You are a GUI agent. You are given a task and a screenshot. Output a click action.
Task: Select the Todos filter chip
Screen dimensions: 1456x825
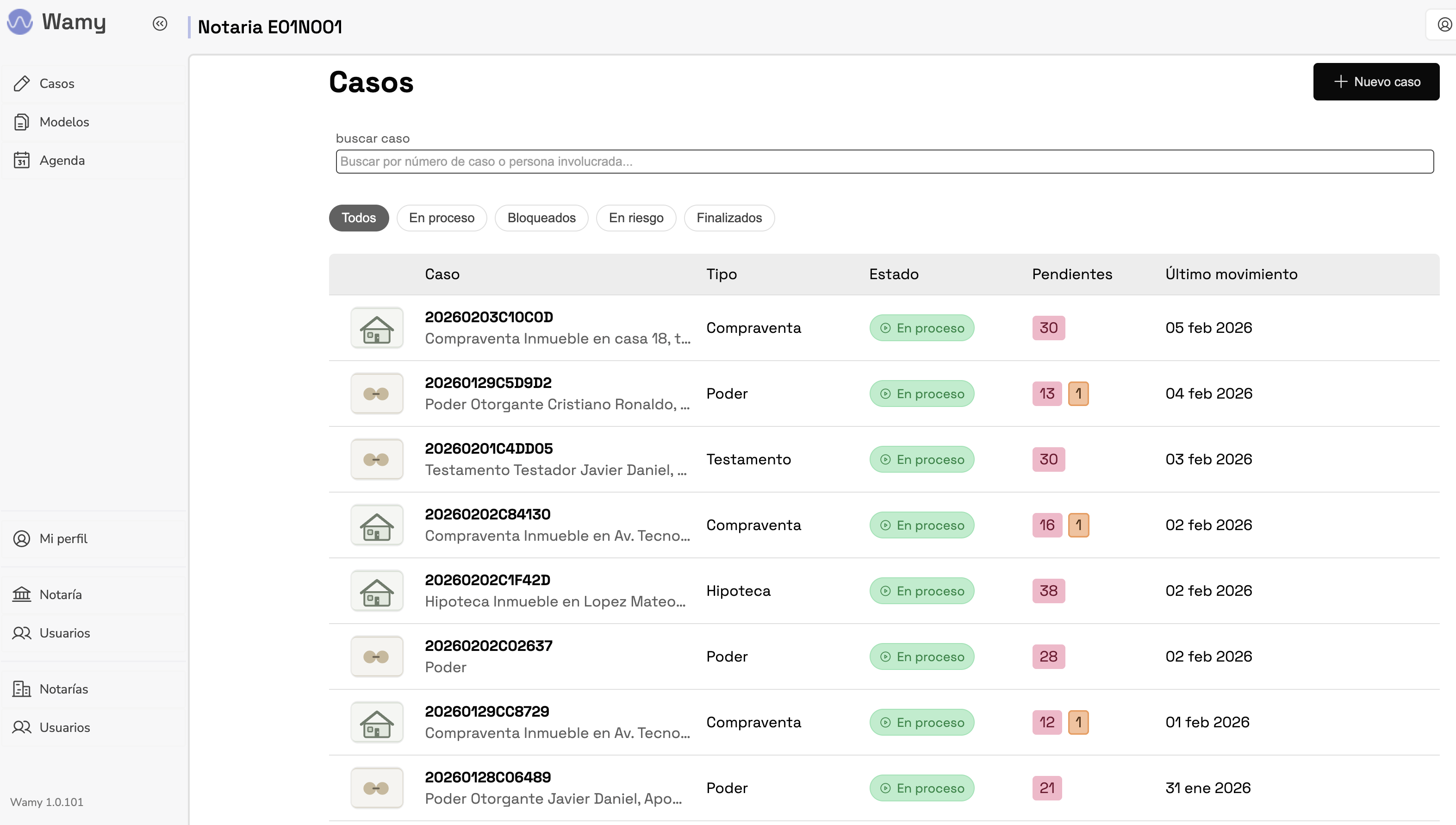click(x=359, y=218)
